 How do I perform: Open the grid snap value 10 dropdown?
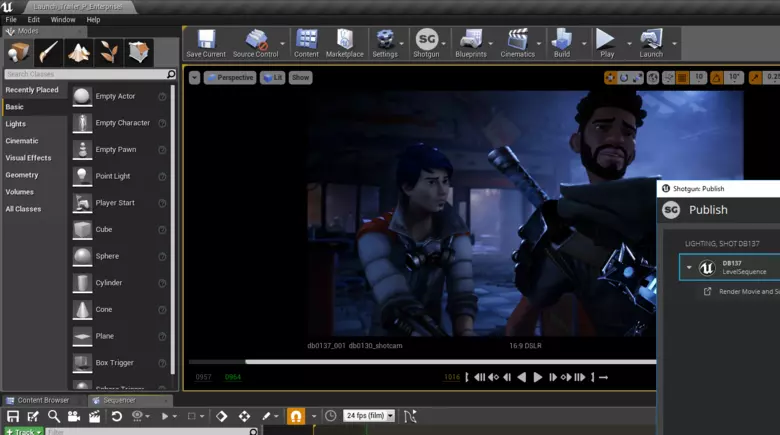pyautogui.click(x=699, y=78)
